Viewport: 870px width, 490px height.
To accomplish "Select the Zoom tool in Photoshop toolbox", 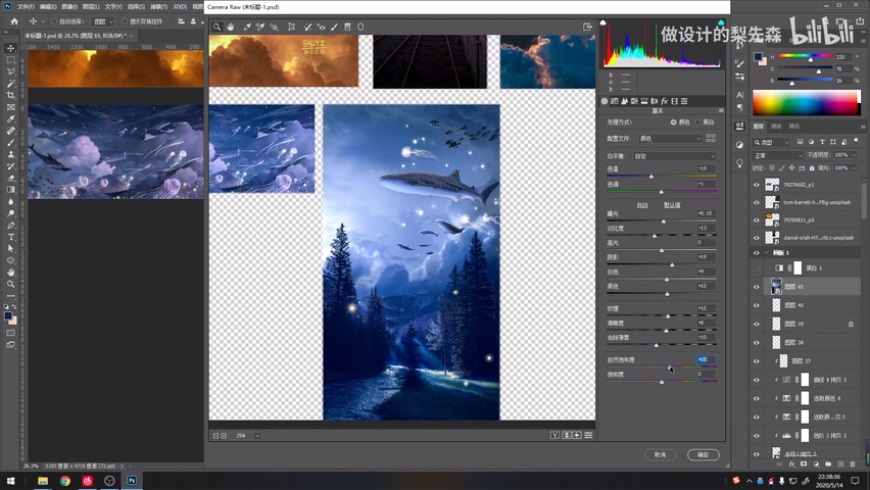I will click(11, 284).
